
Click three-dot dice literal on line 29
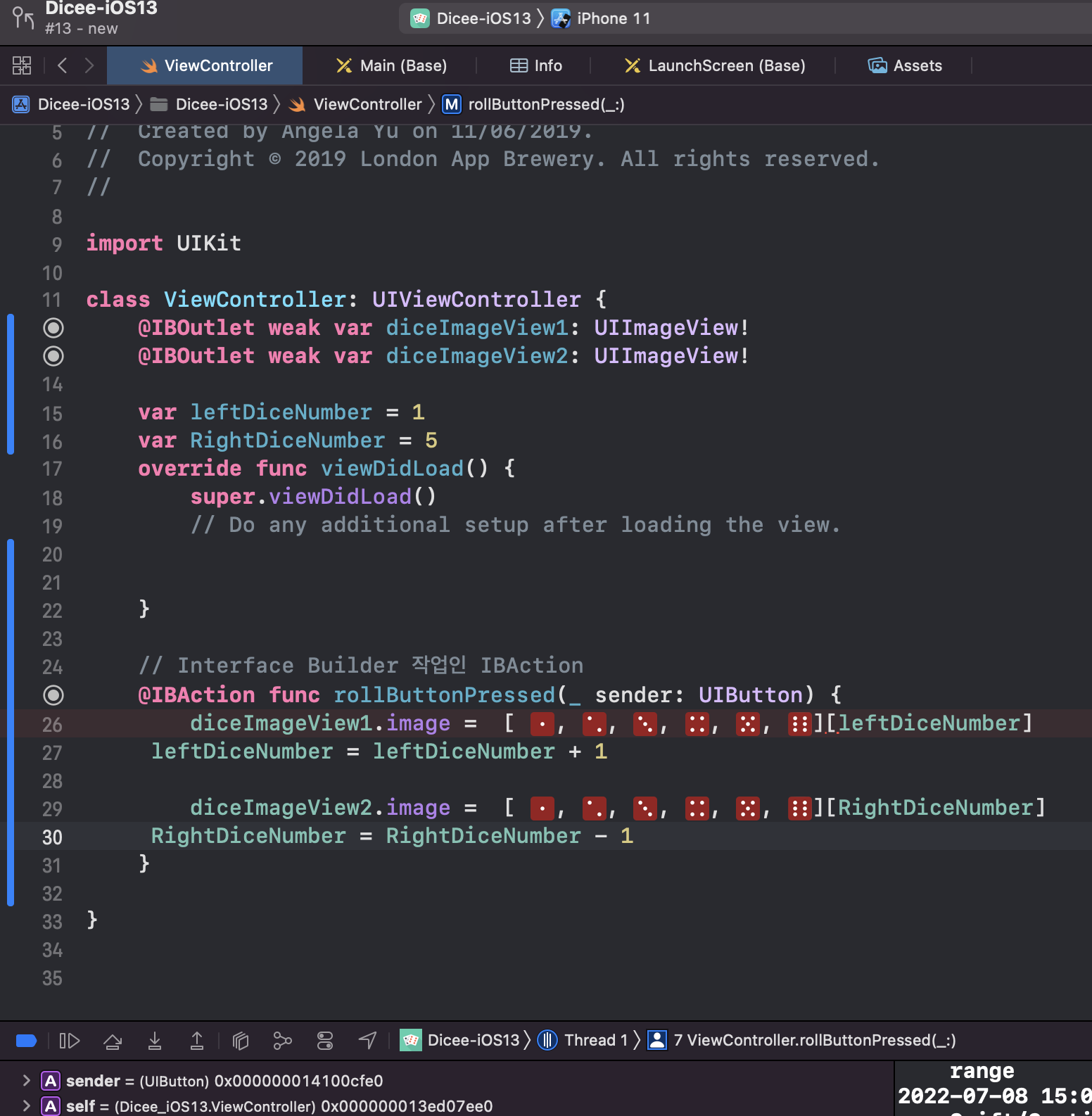point(645,808)
